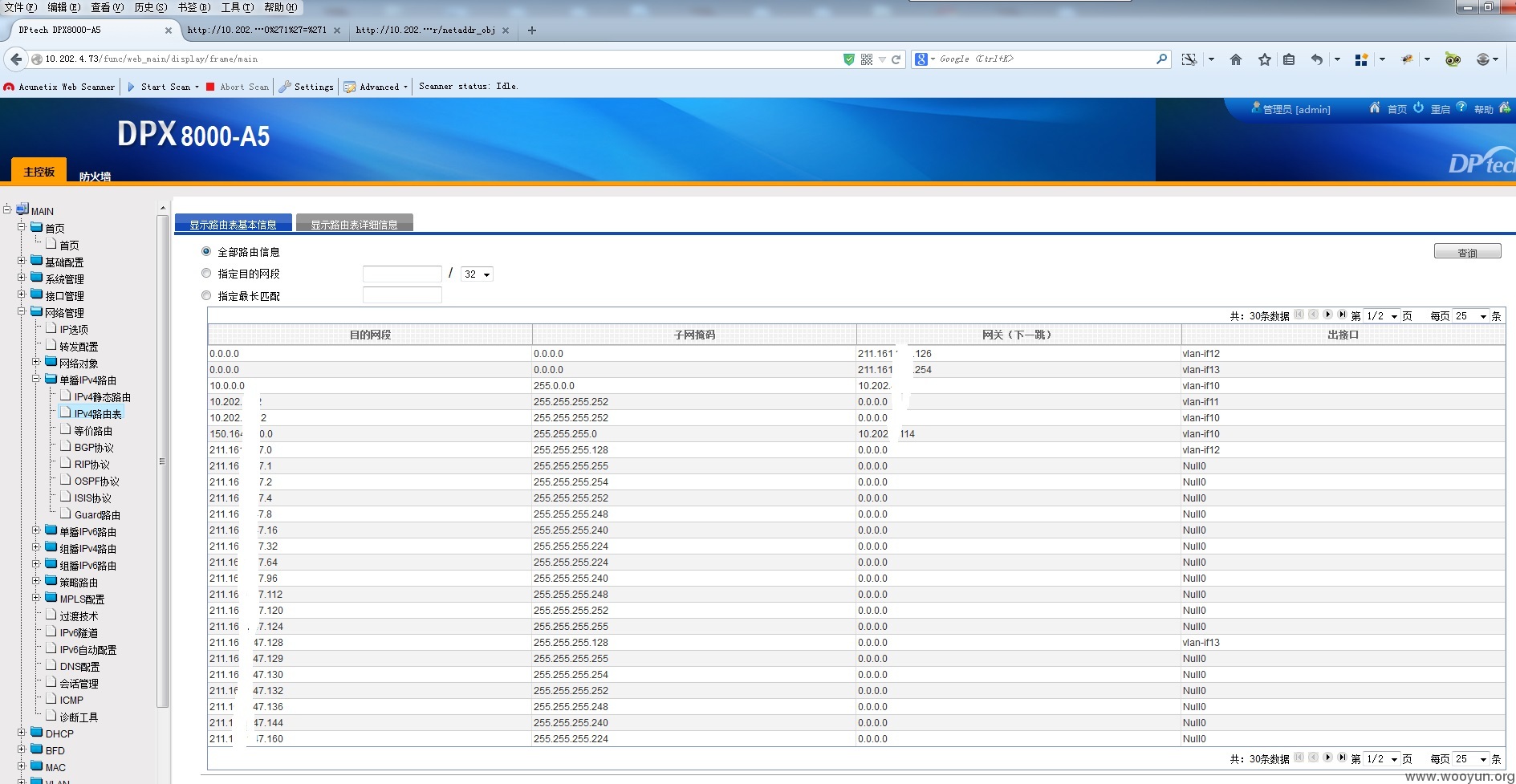Select the 防火墙 tab

pos(95,176)
